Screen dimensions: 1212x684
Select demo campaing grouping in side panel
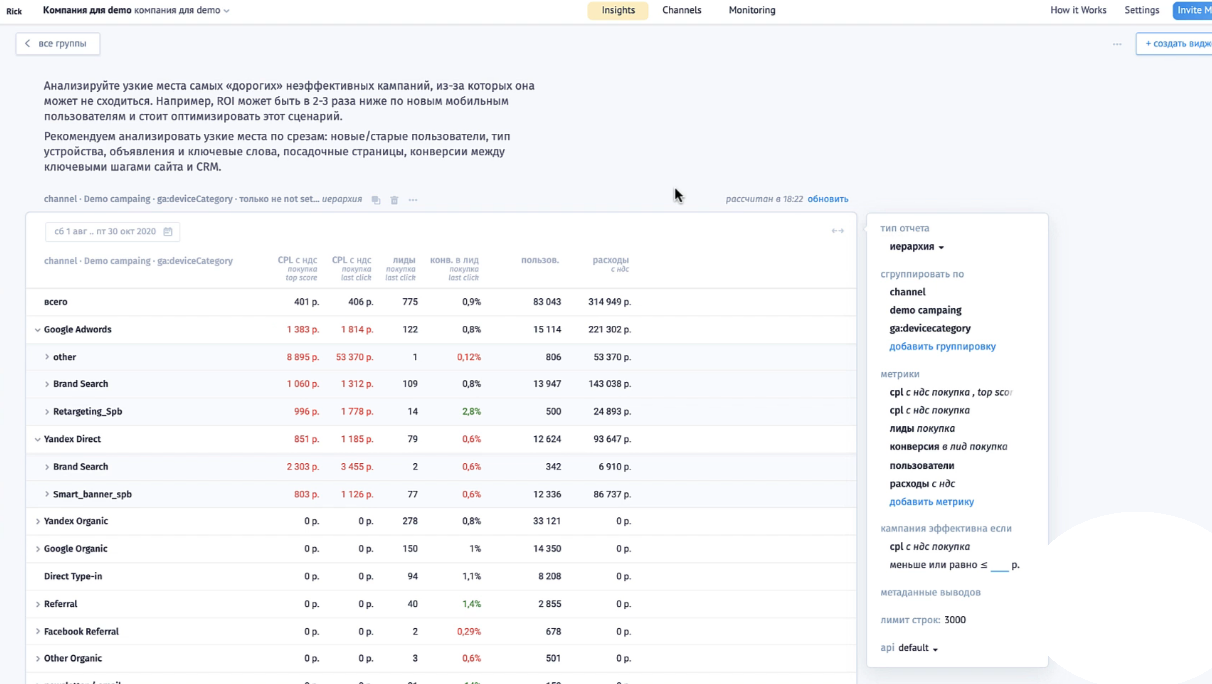coord(925,310)
